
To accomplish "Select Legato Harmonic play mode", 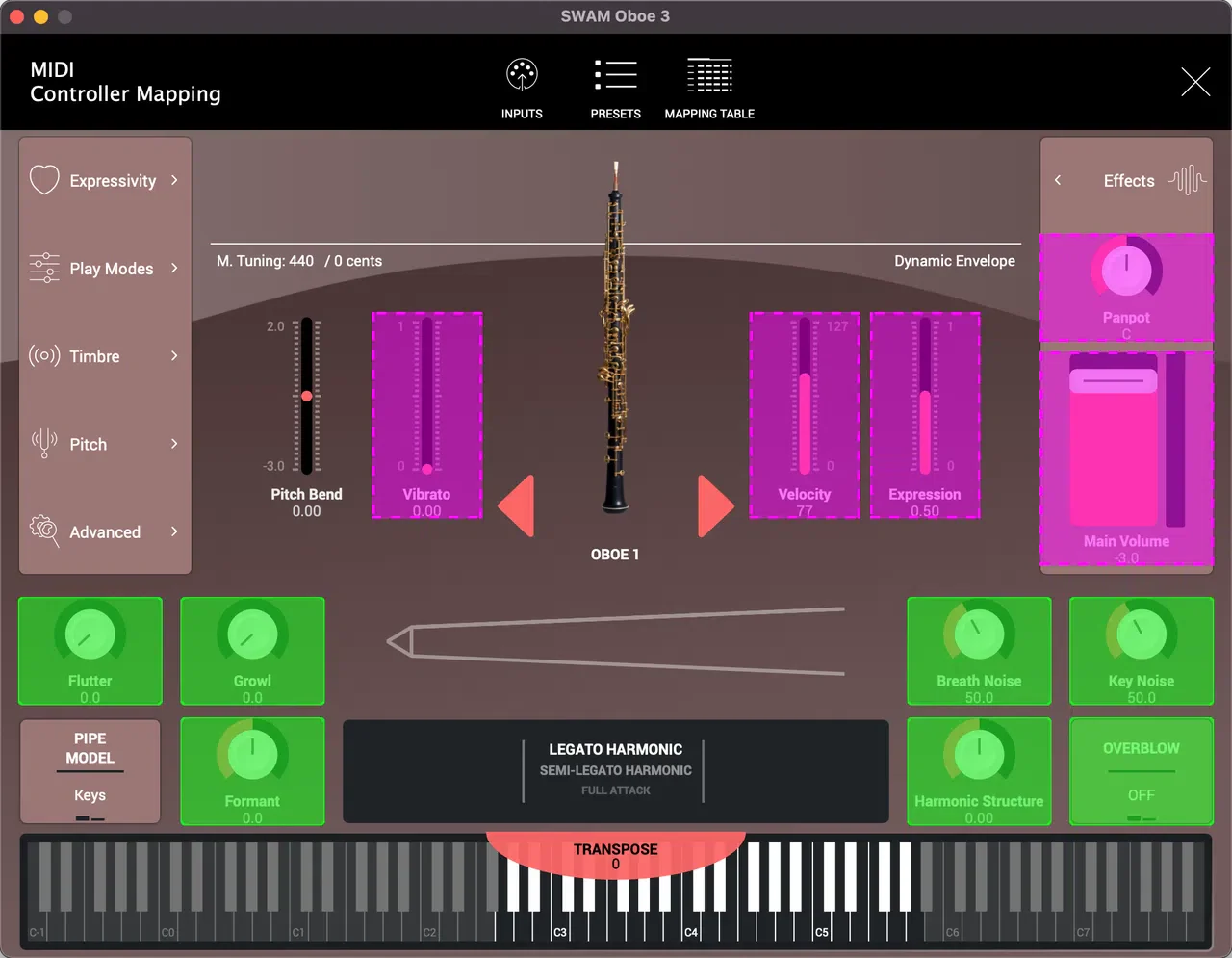I will (x=616, y=749).
